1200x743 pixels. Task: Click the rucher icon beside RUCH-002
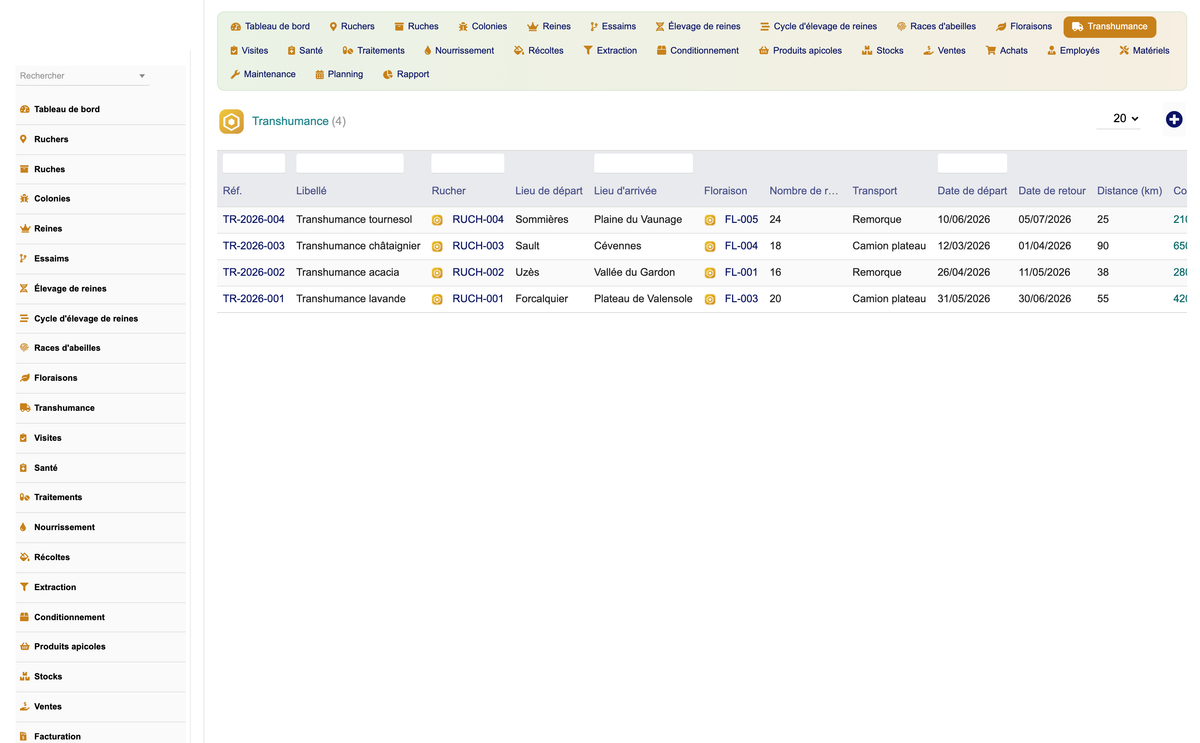click(x=437, y=273)
